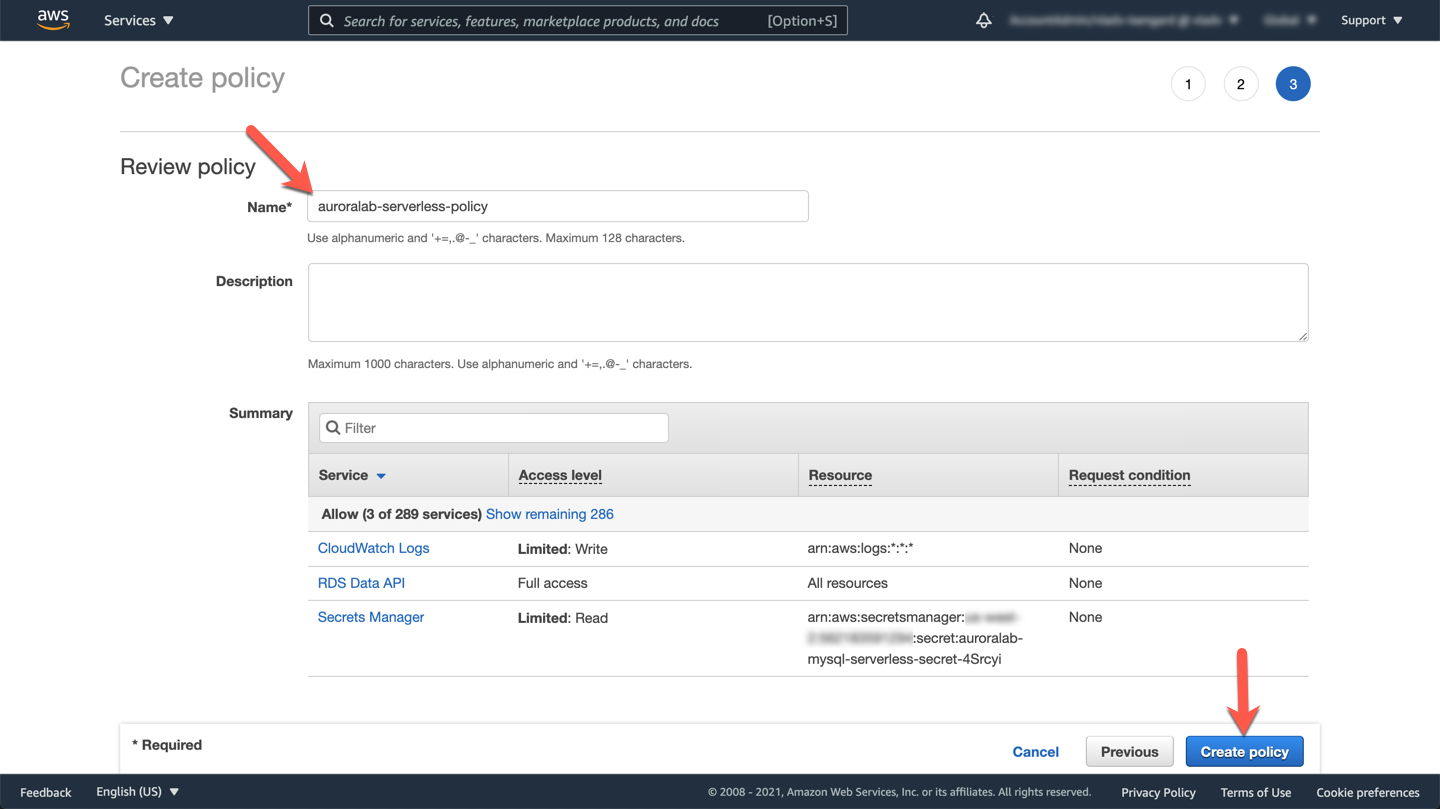The height and width of the screenshot is (809, 1440).
Task: Go to step 1 circle indicator
Action: [x=1188, y=84]
